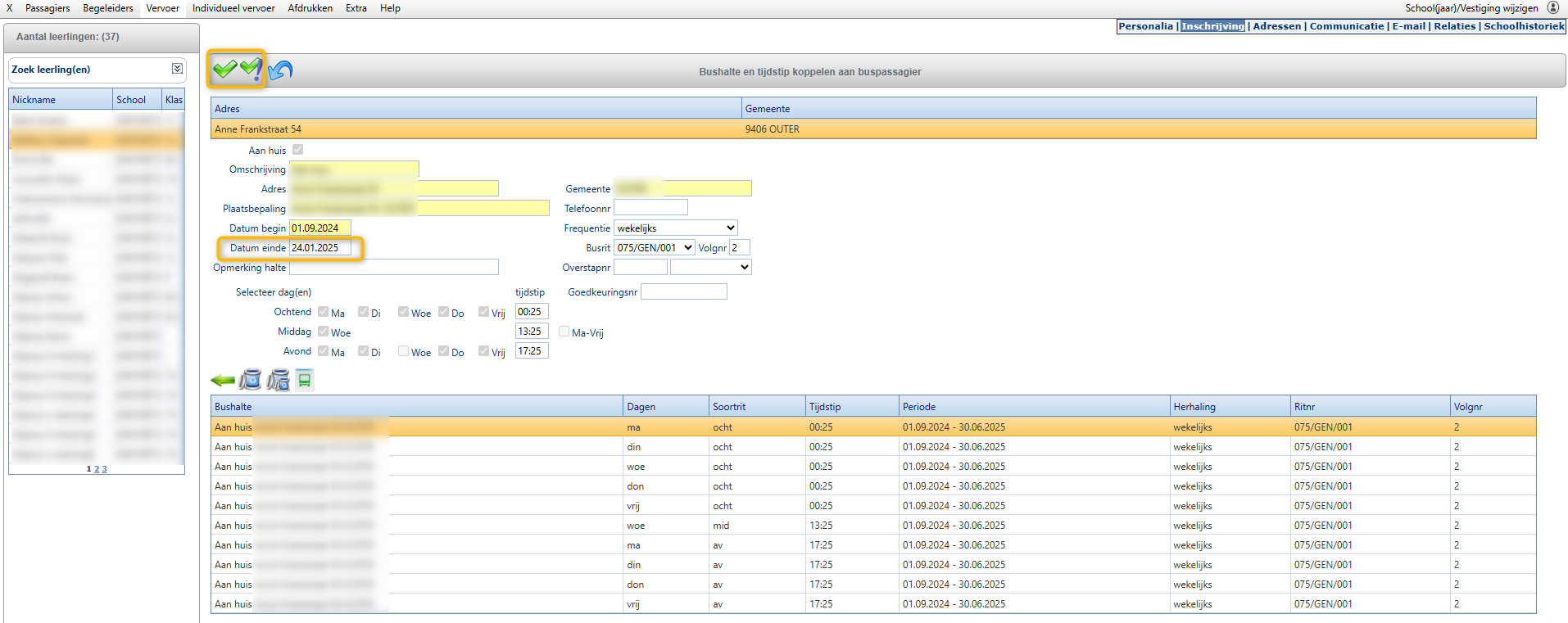Toggle Avond Ma checkbox

coord(324,351)
